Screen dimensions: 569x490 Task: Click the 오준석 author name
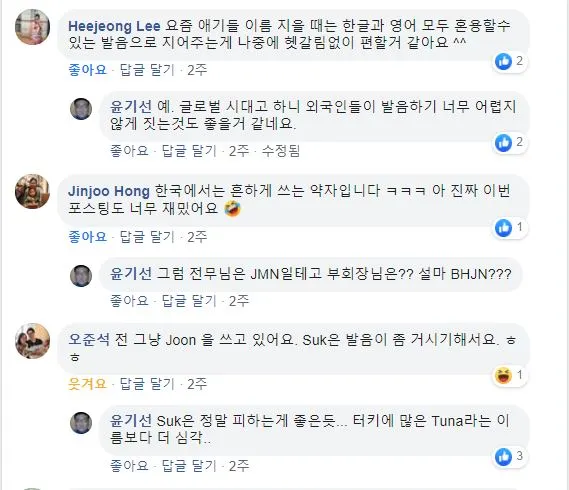point(89,339)
